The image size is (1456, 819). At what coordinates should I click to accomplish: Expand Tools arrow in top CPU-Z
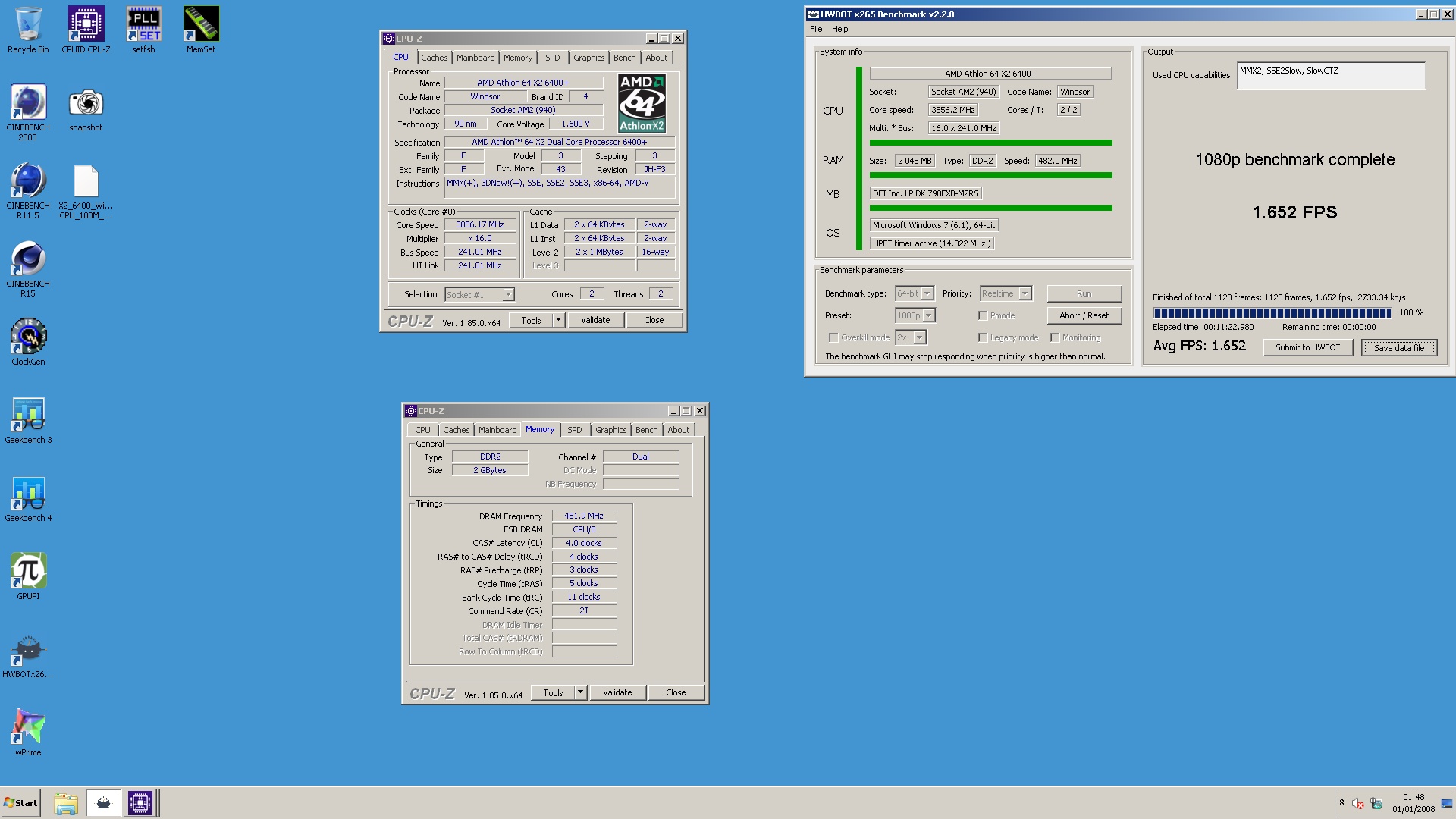pyautogui.click(x=558, y=320)
